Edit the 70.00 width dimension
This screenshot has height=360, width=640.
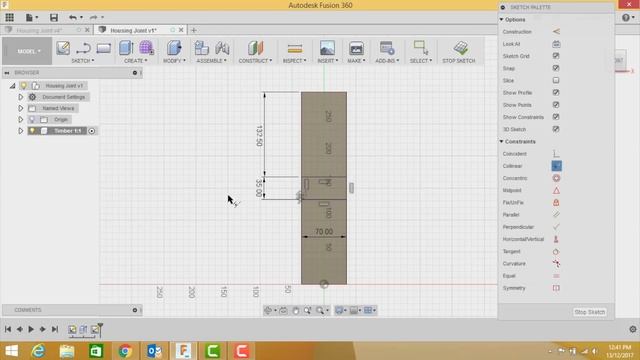[x=324, y=232]
